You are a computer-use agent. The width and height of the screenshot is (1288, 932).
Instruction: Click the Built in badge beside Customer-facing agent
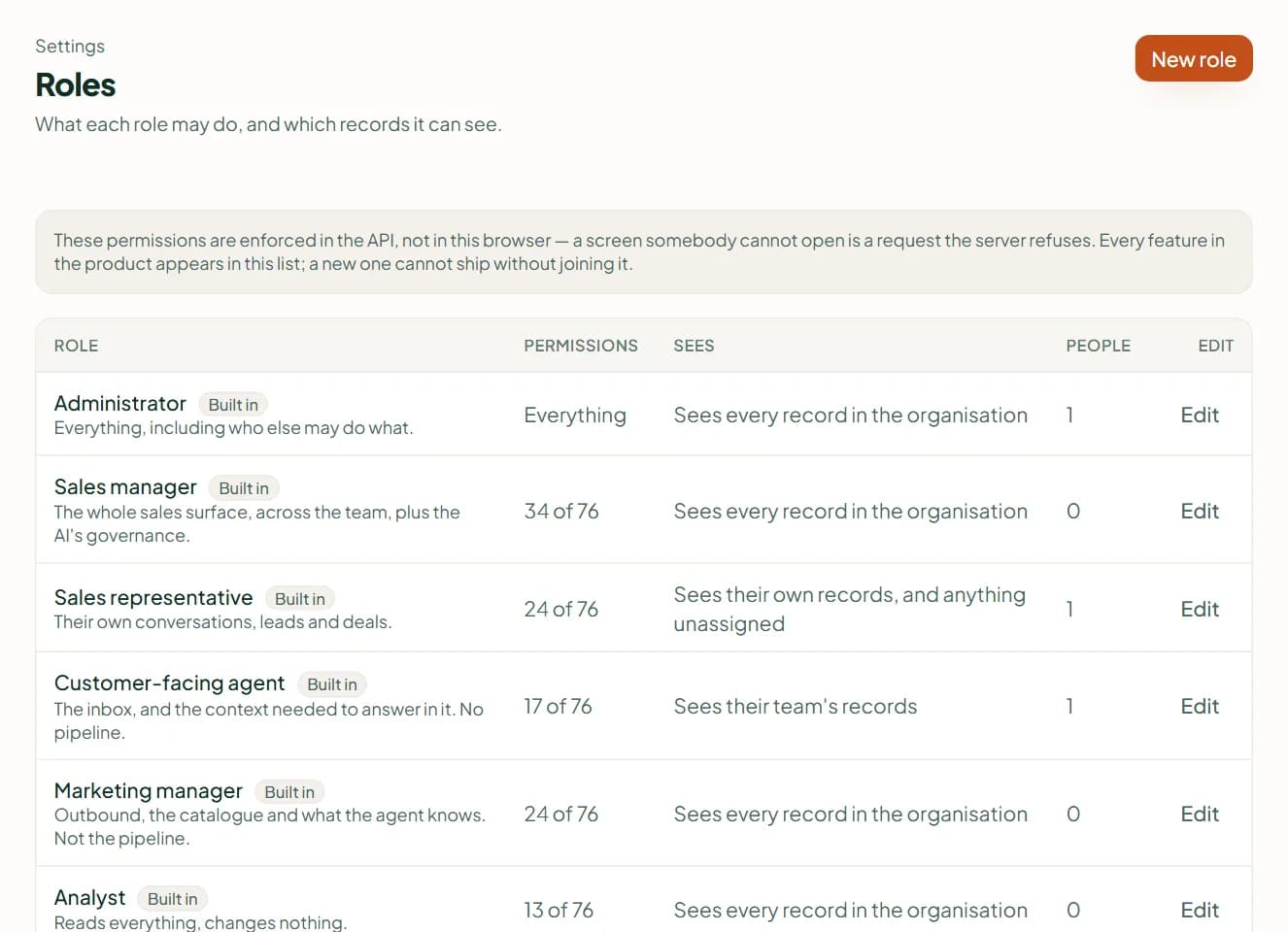pyautogui.click(x=332, y=684)
